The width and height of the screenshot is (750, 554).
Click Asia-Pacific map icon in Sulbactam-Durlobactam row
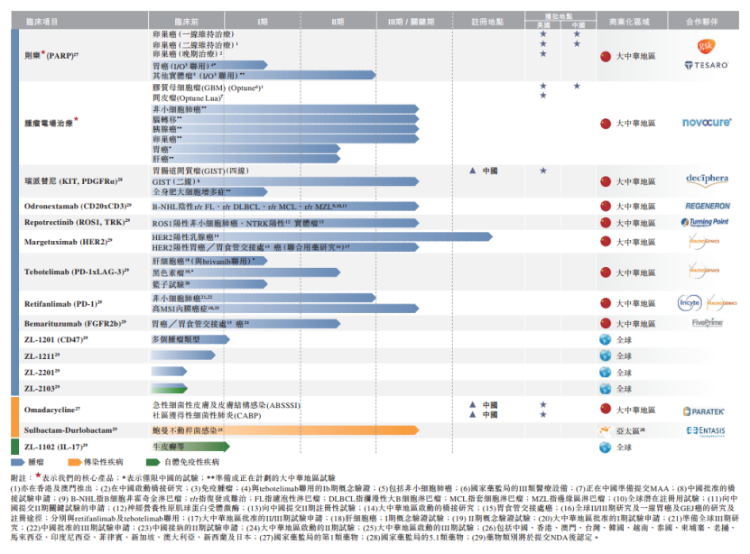605,431
